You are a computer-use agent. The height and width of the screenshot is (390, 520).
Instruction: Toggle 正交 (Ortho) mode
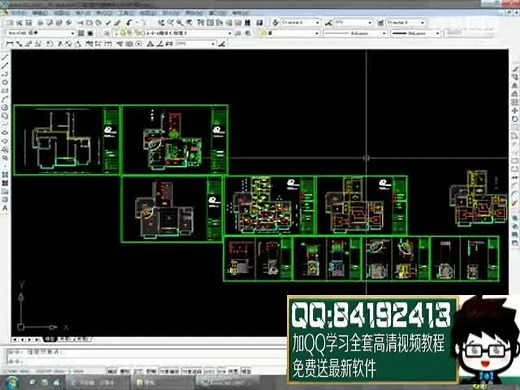point(138,371)
